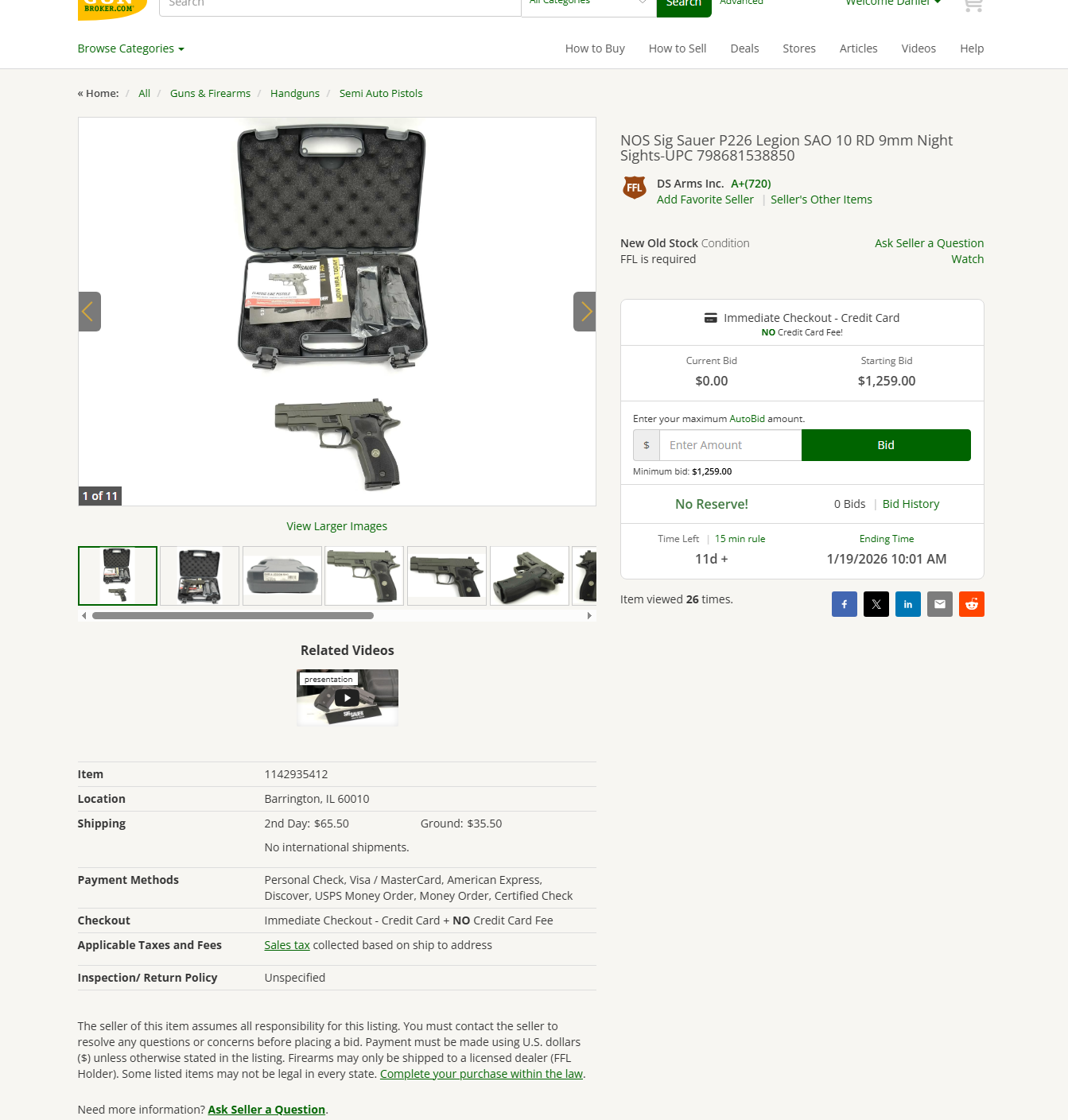This screenshot has width=1068, height=1120.
Task: Play the related presentation video
Action: (347, 698)
